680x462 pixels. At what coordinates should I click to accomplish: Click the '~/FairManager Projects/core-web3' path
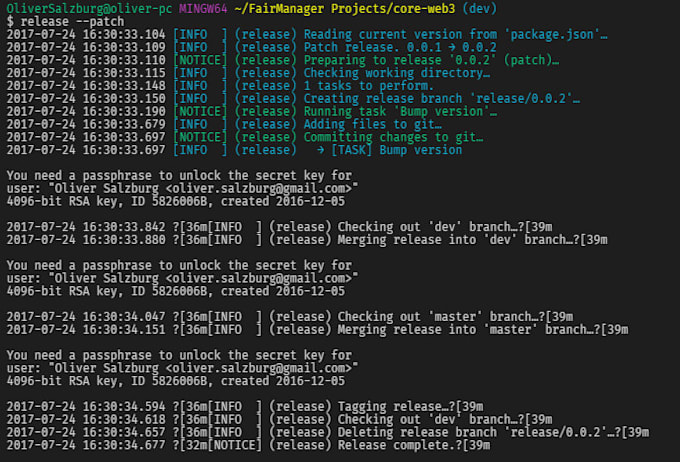(x=345, y=8)
